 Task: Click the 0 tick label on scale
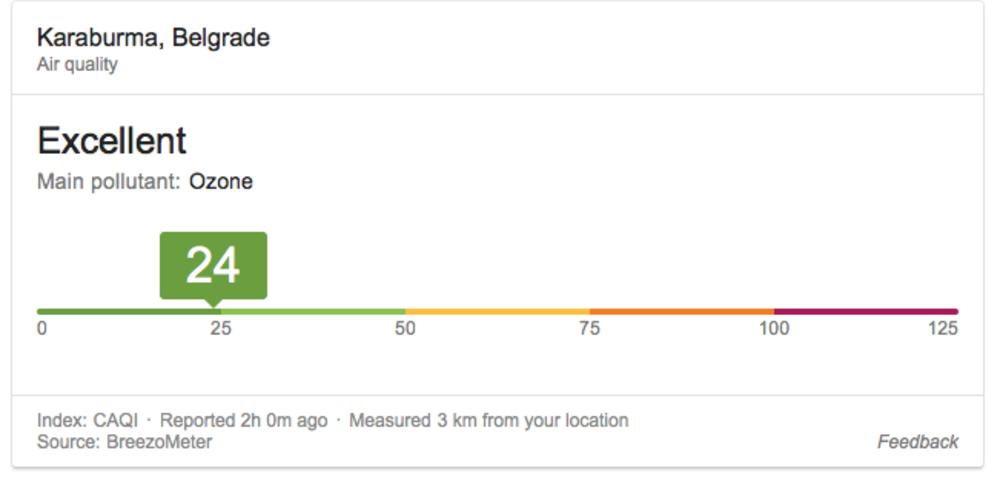[x=42, y=329]
